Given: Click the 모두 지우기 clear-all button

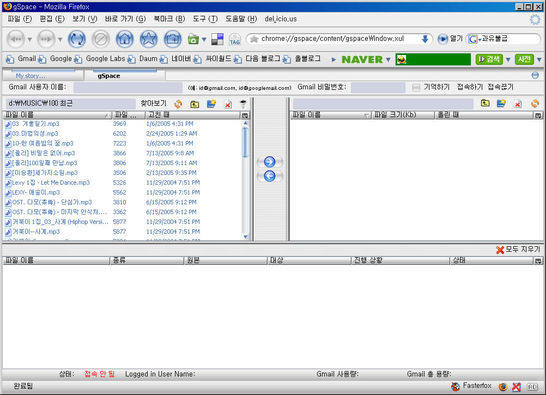Looking at the screenshot, I should (518, 249).
